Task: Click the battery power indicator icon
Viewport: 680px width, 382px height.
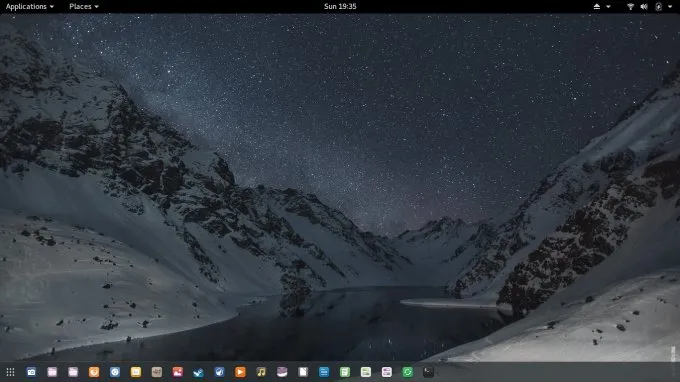Action: pyautogui.click(x=658, y=7)
